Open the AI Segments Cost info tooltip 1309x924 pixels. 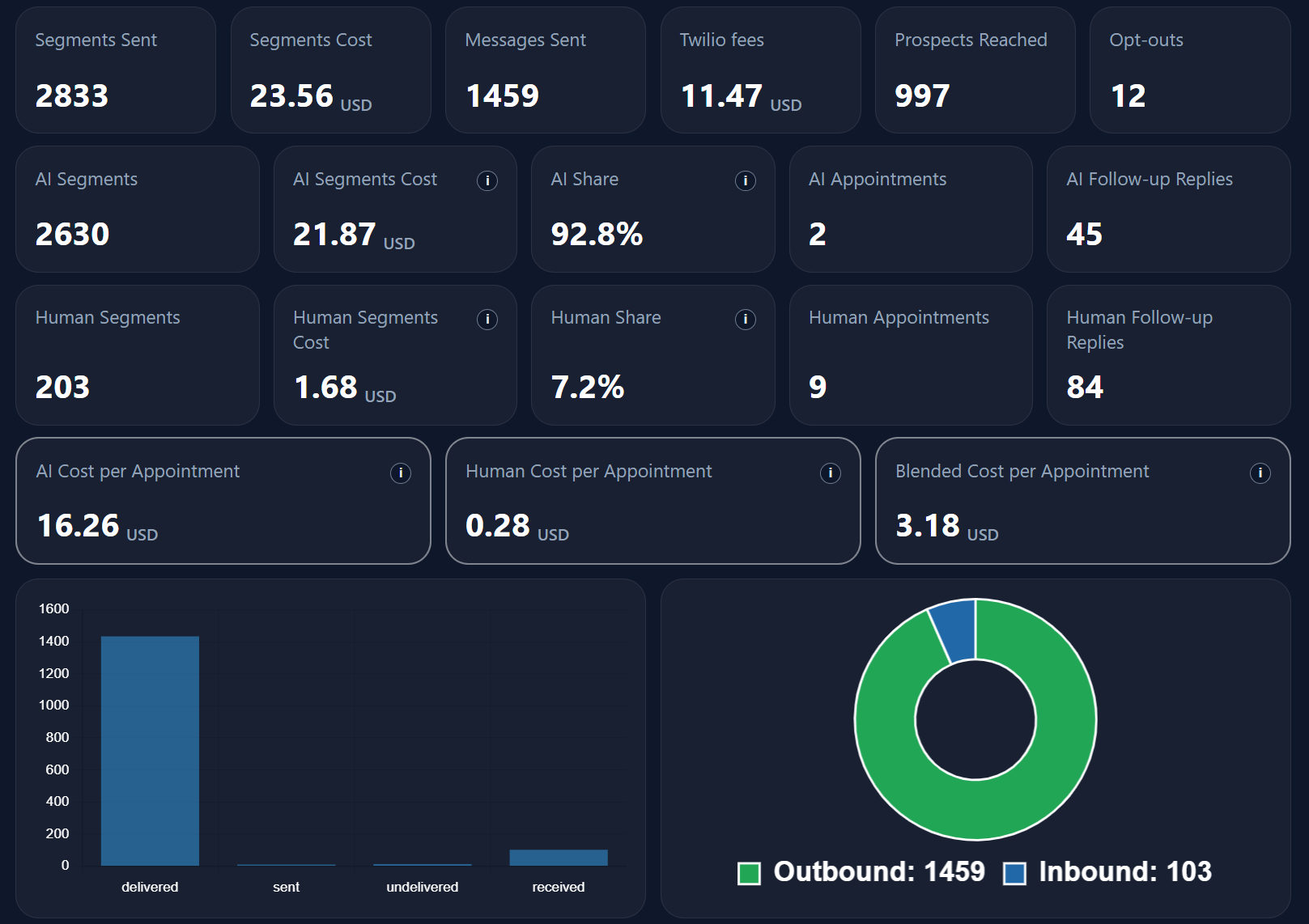click(x=487, y=181)
